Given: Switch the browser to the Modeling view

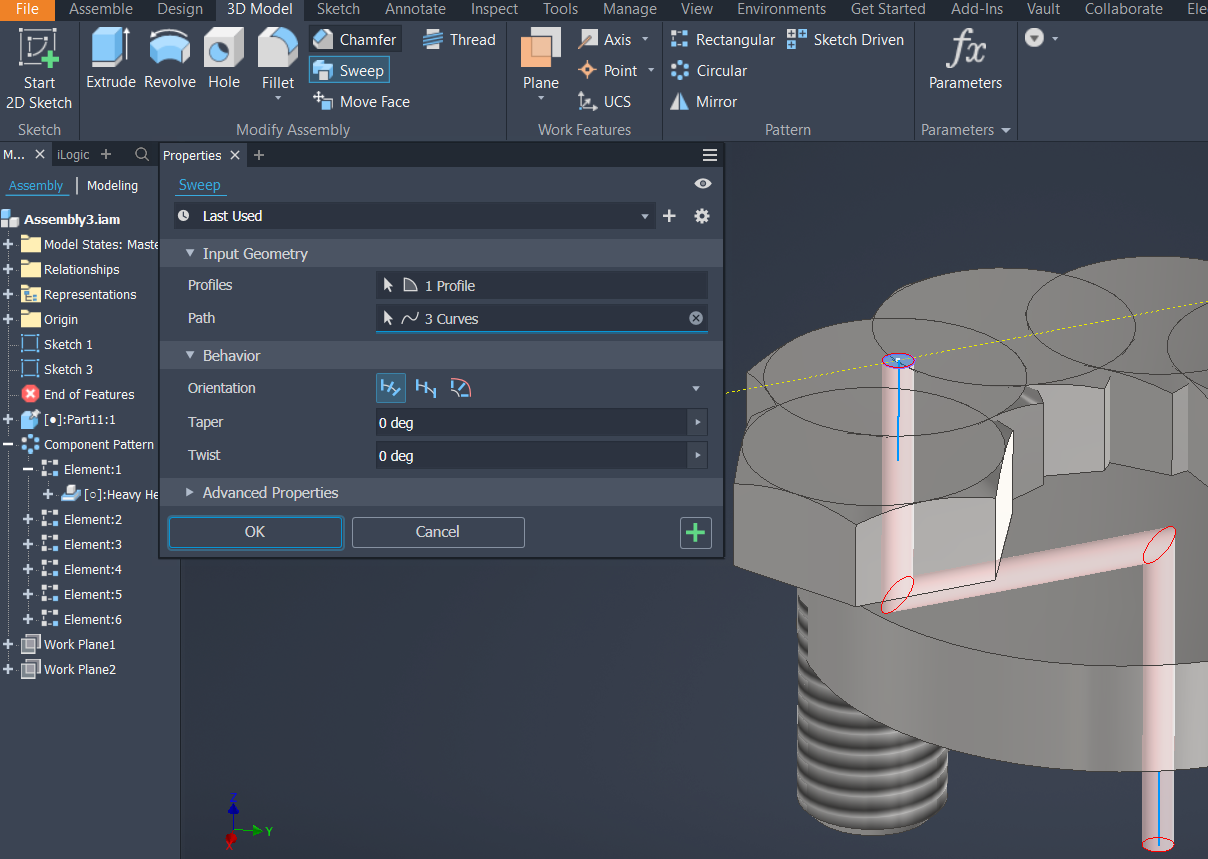Looking at the screenshot, I should 111,185.
